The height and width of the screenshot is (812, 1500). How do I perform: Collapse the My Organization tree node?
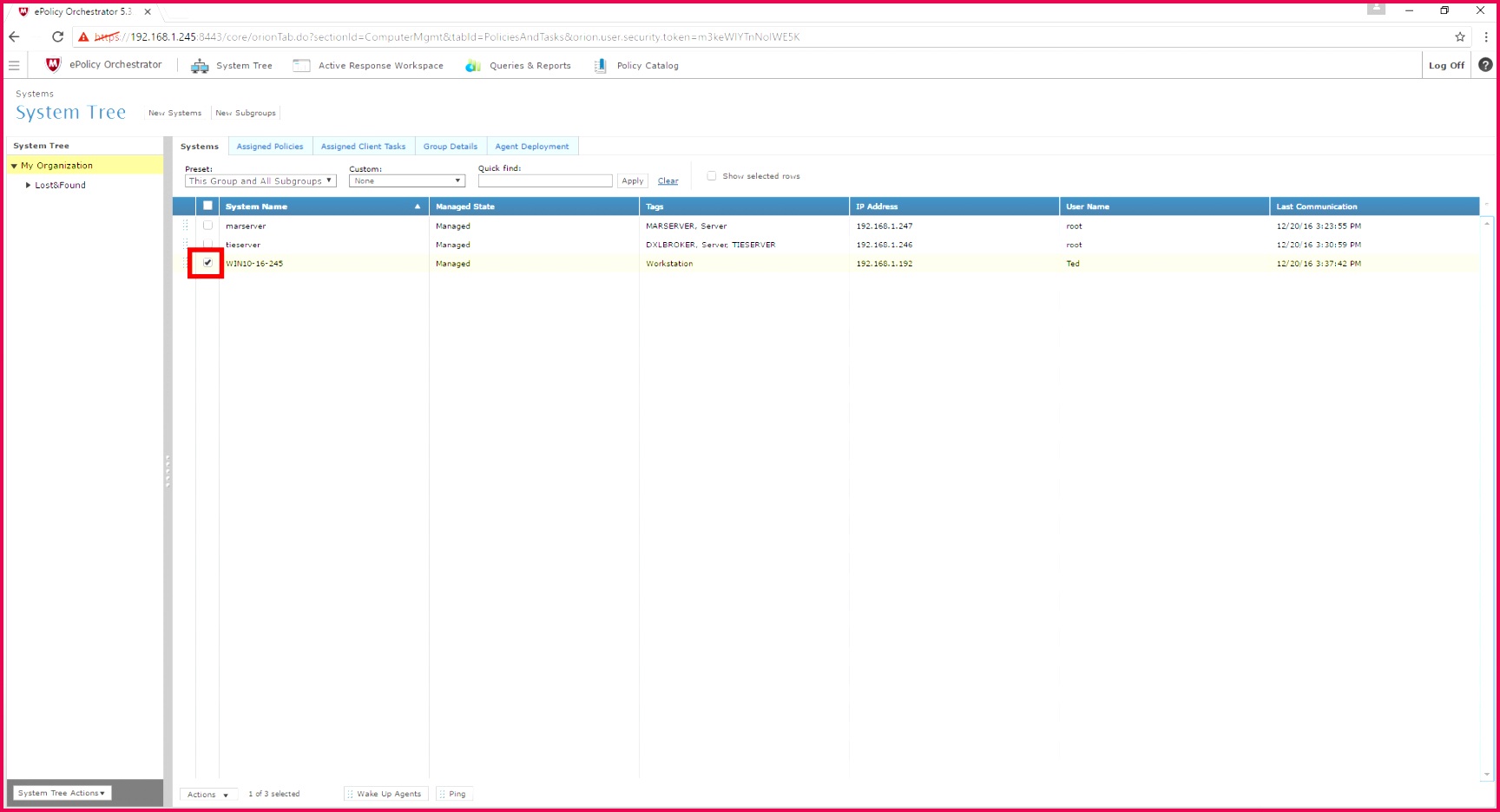[14, 166]
